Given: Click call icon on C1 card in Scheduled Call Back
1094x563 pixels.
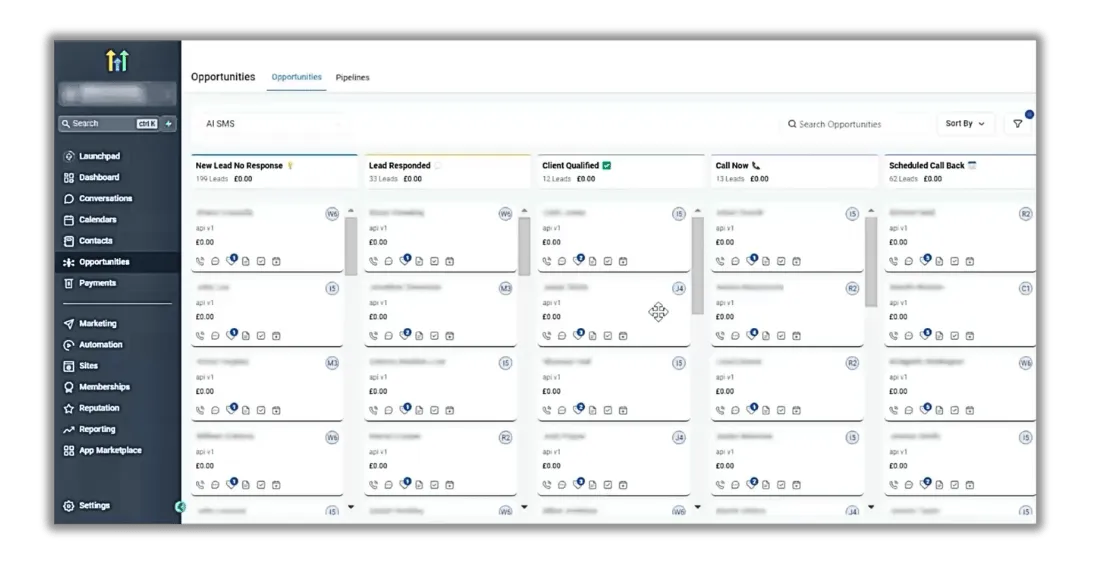Looking at the screenshot, I should [894, 336].
